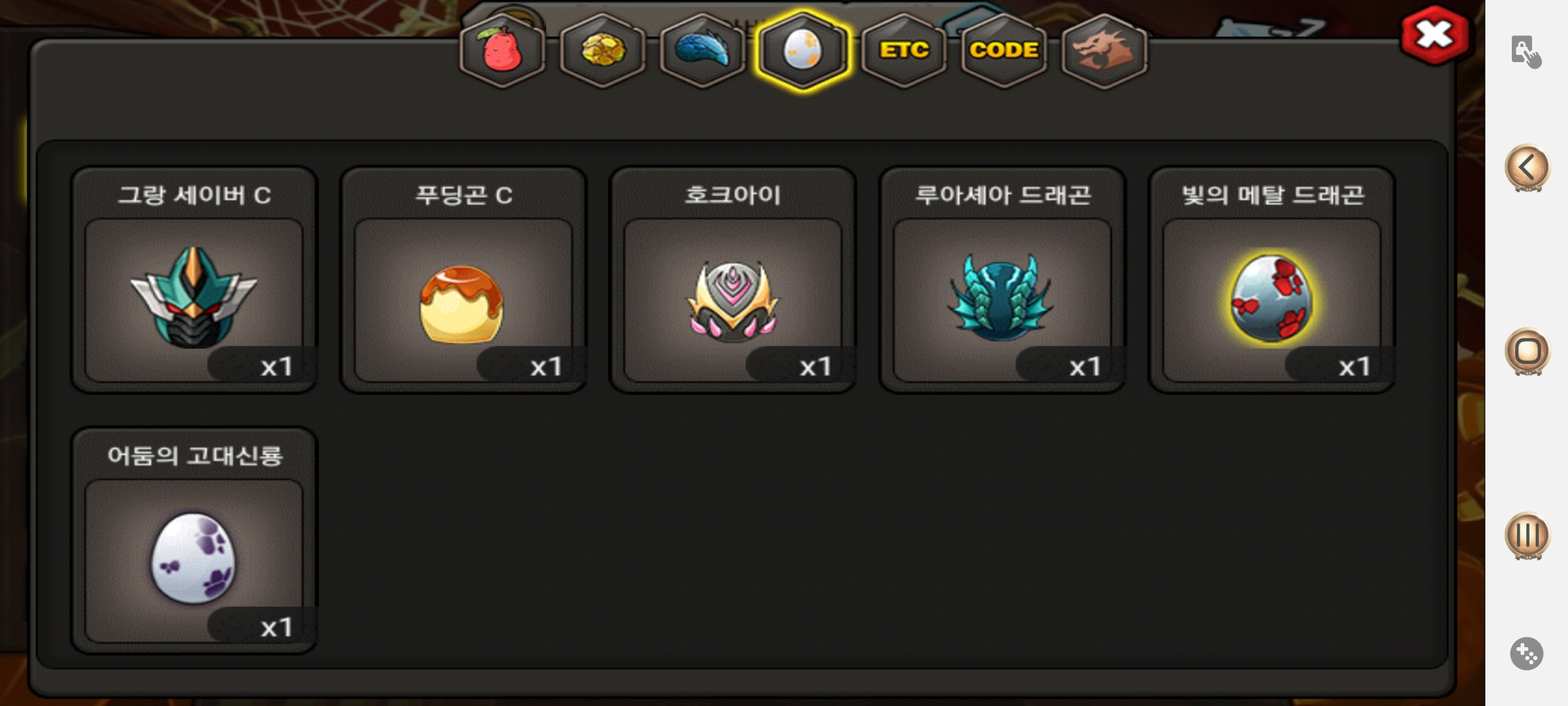Select the 빛의 메탈 드래곤 egg
Screen dimensions: 1568x706
[x=1272, y=280]
